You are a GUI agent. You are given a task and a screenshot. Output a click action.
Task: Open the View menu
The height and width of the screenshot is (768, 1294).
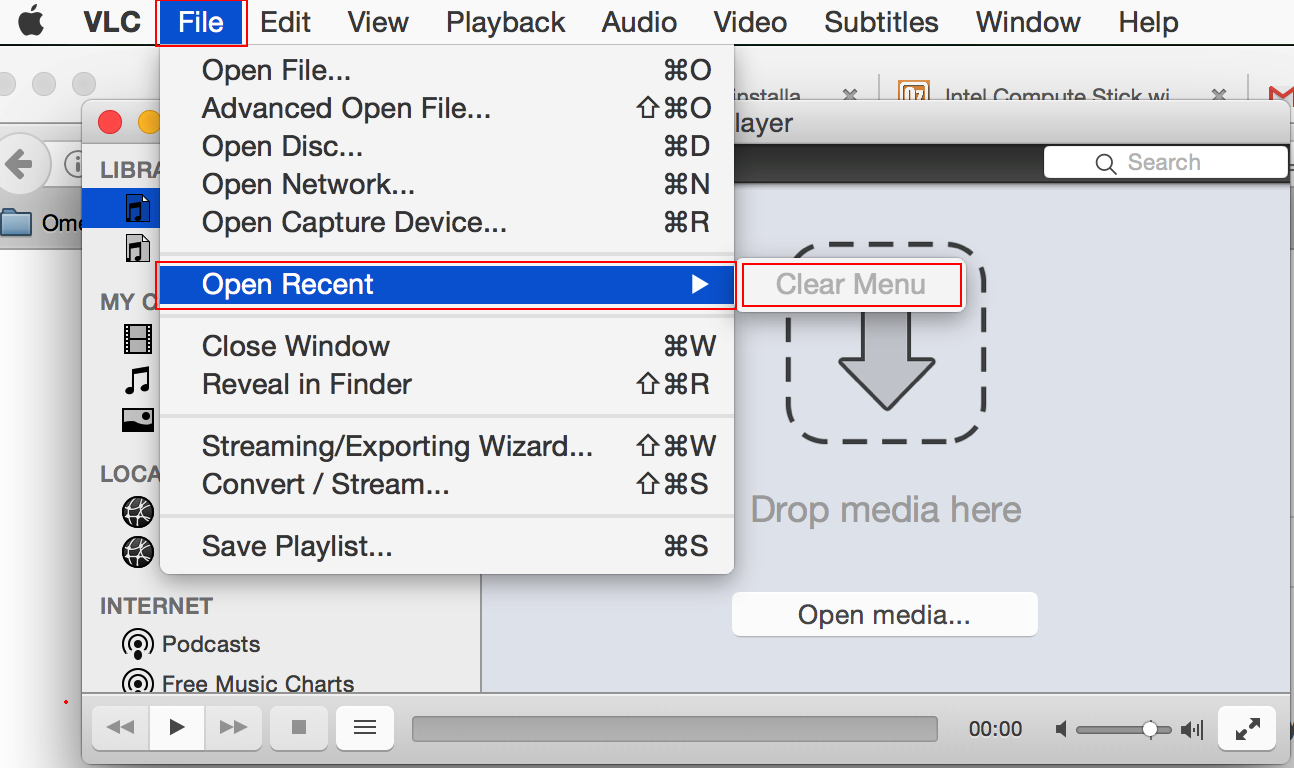pyautogui.click(x=378, y=22)
